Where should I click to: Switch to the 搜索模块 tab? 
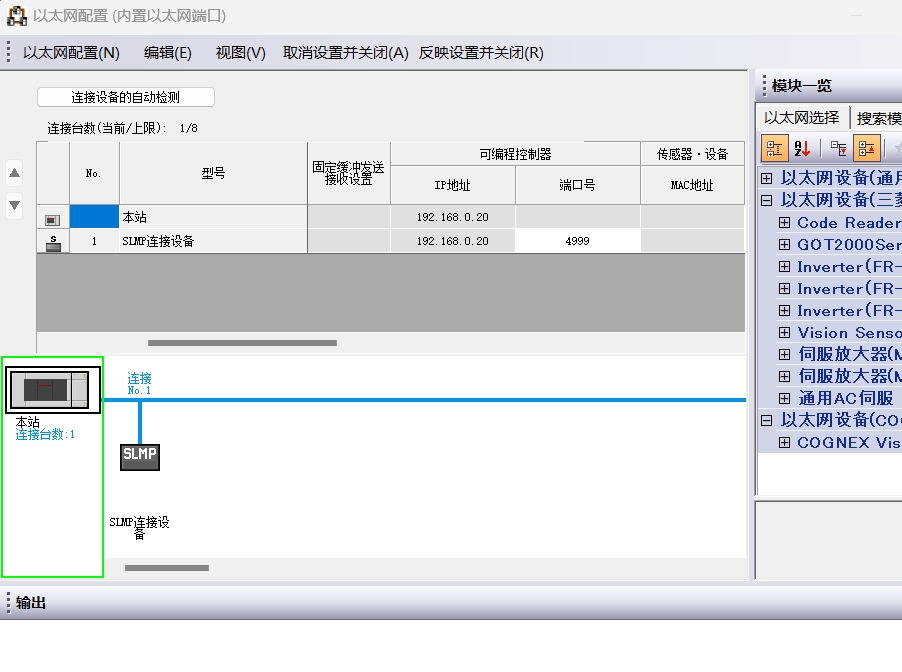coord(878,118)
